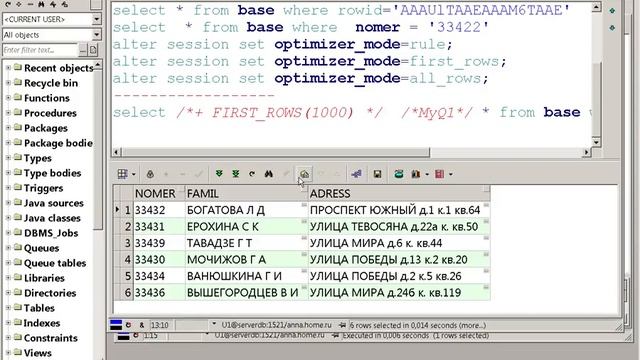This screenshot has height=360, width=640.
Task: Select the Views tree item
Action: [x=38, y=353]
